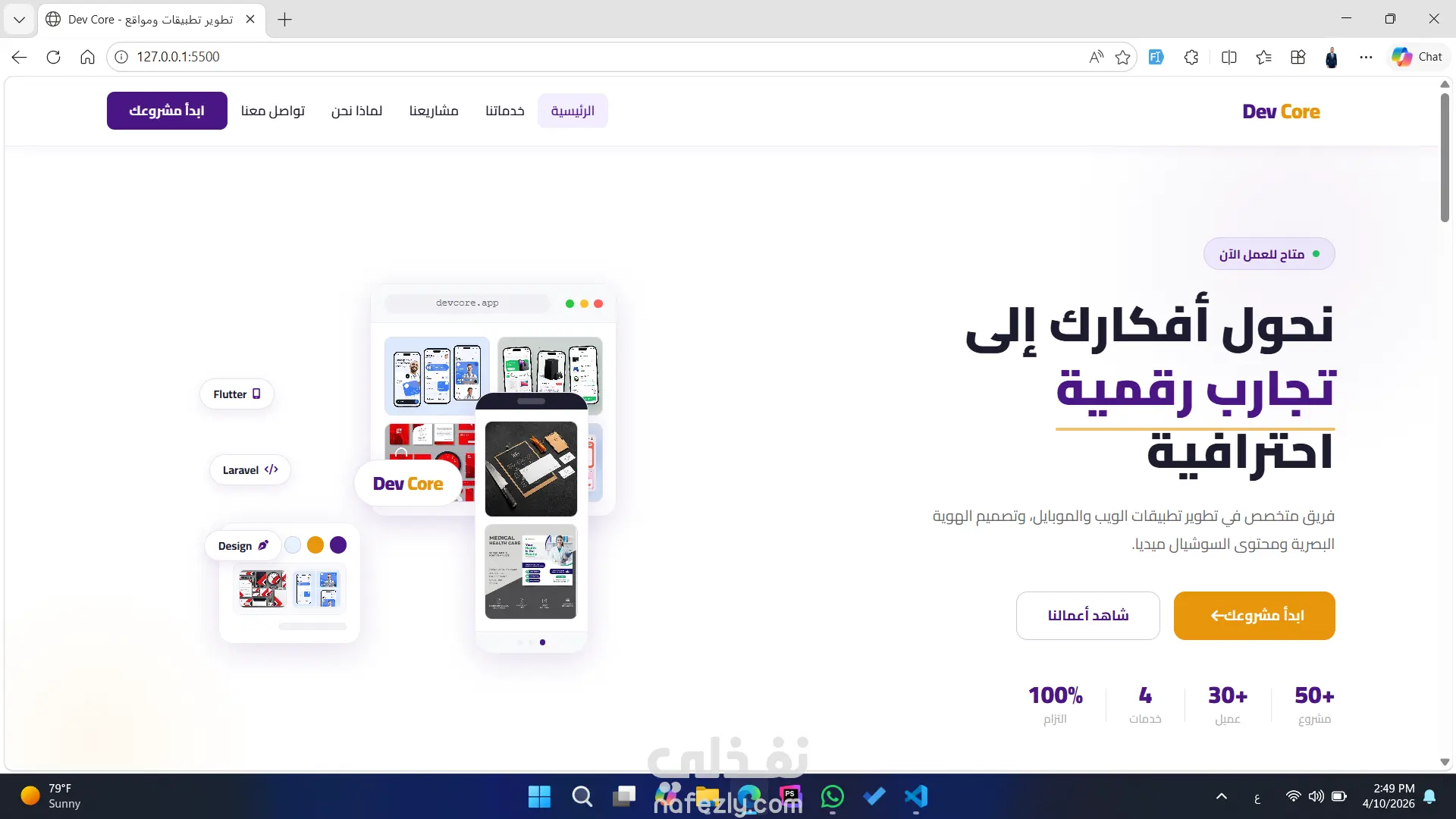Click the browser home icon

[x=87, y=57]
